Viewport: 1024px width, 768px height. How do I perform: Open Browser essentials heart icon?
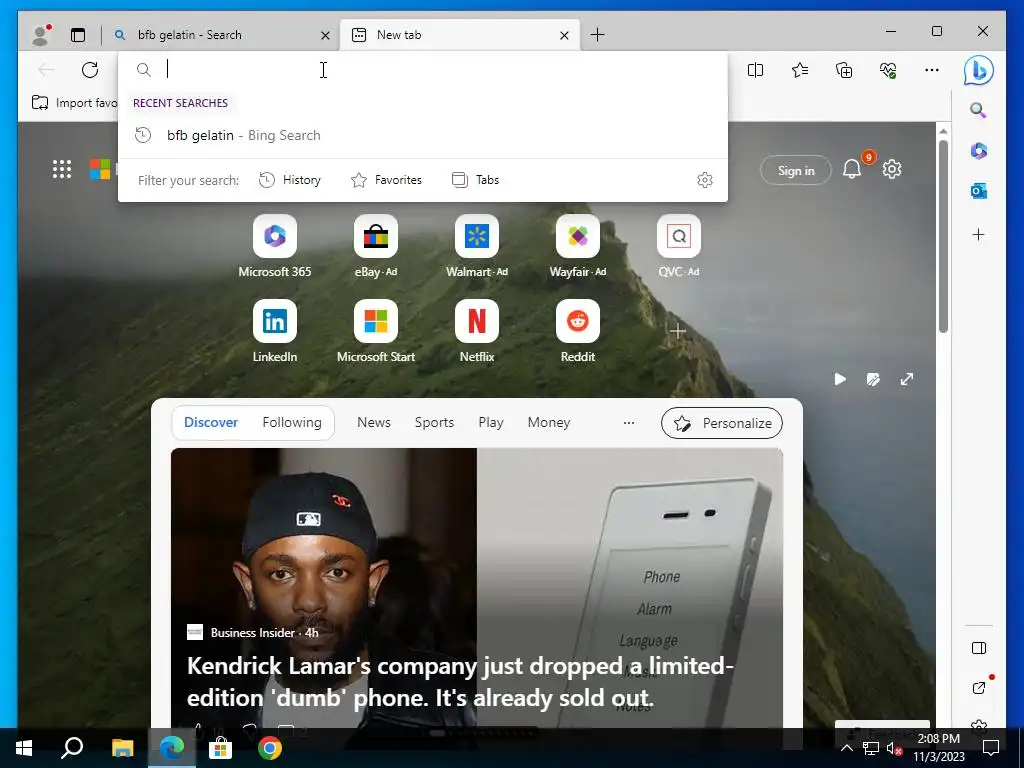click(888, 70)
